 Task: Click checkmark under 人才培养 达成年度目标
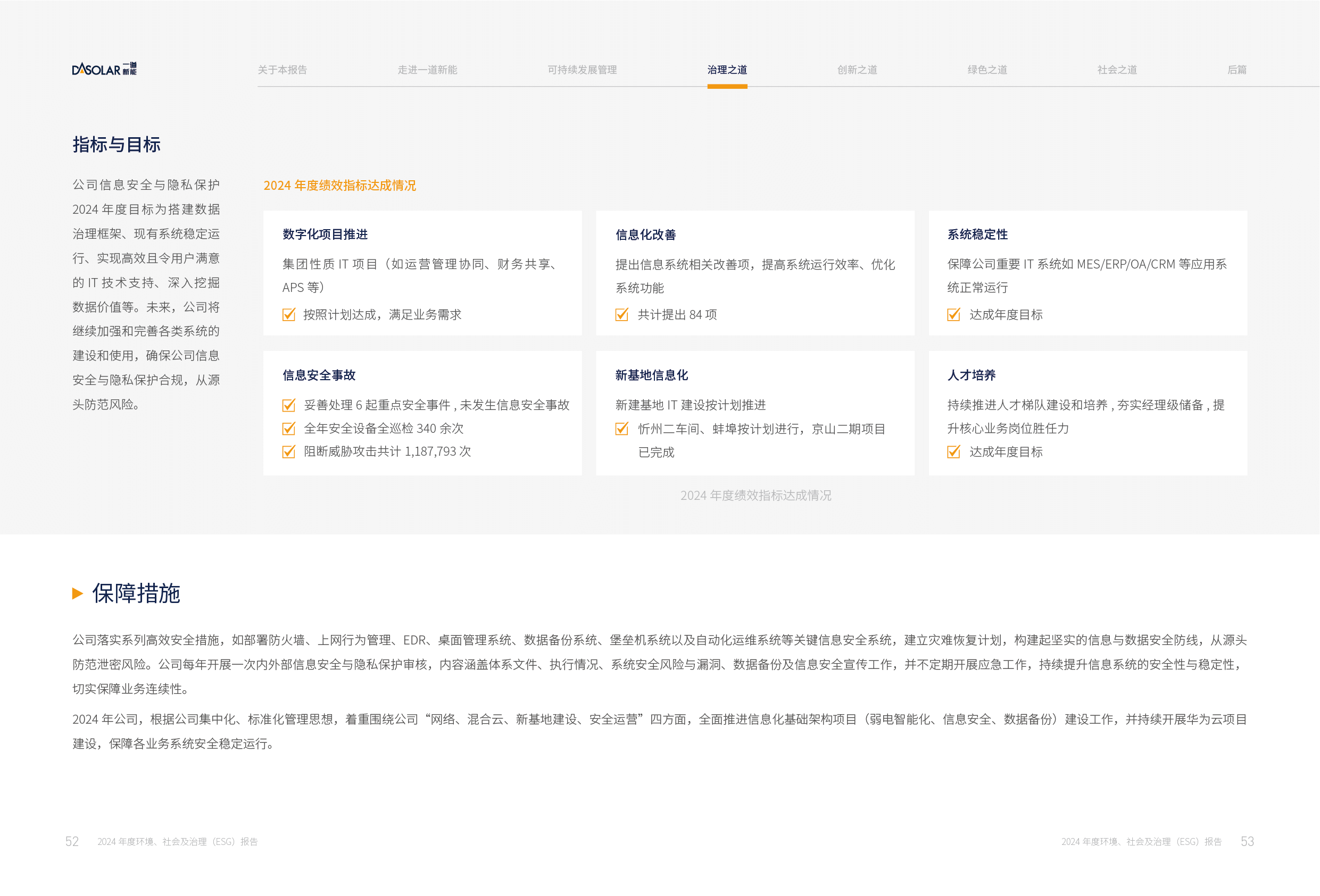click(953, 452)
